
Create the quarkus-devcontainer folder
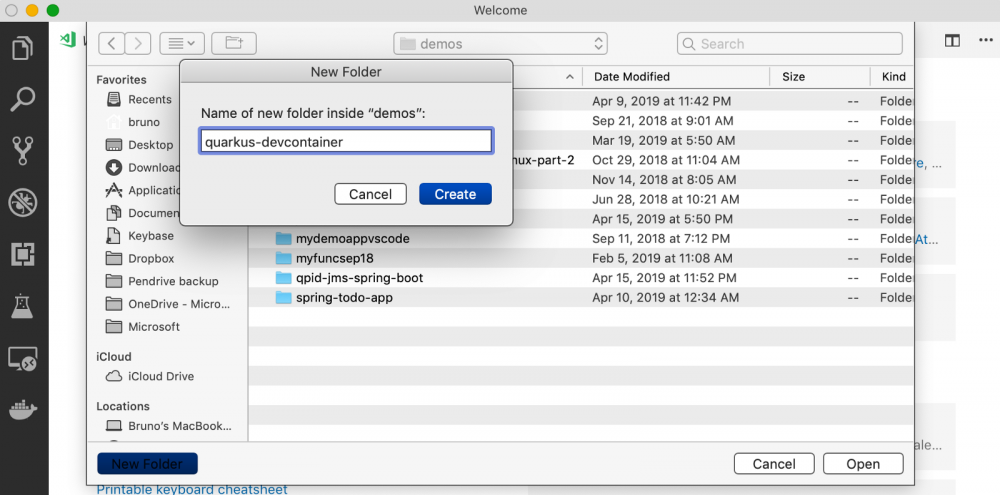click(x=455, y=194)
